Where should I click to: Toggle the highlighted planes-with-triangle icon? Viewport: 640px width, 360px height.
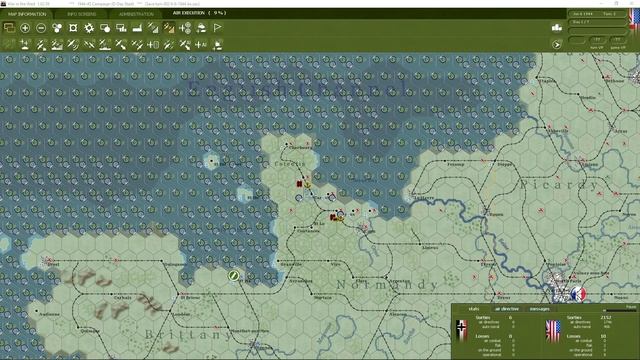pyautogui.click(x=169, y=28)
